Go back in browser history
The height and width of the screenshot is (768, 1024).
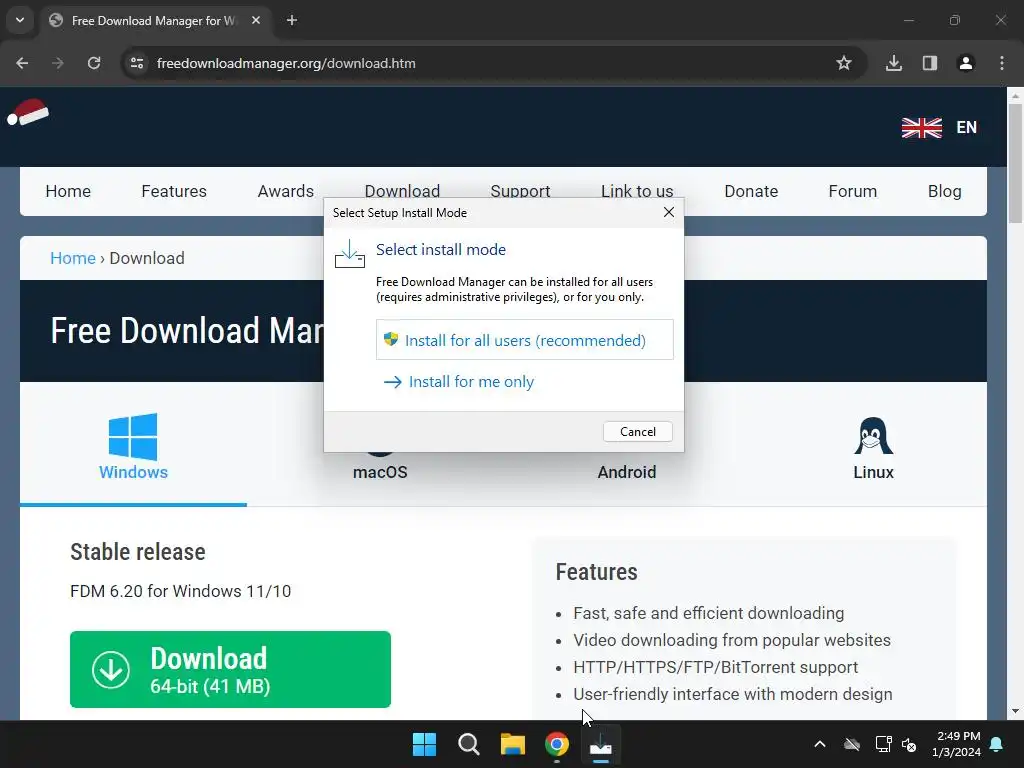click(22, 63)
